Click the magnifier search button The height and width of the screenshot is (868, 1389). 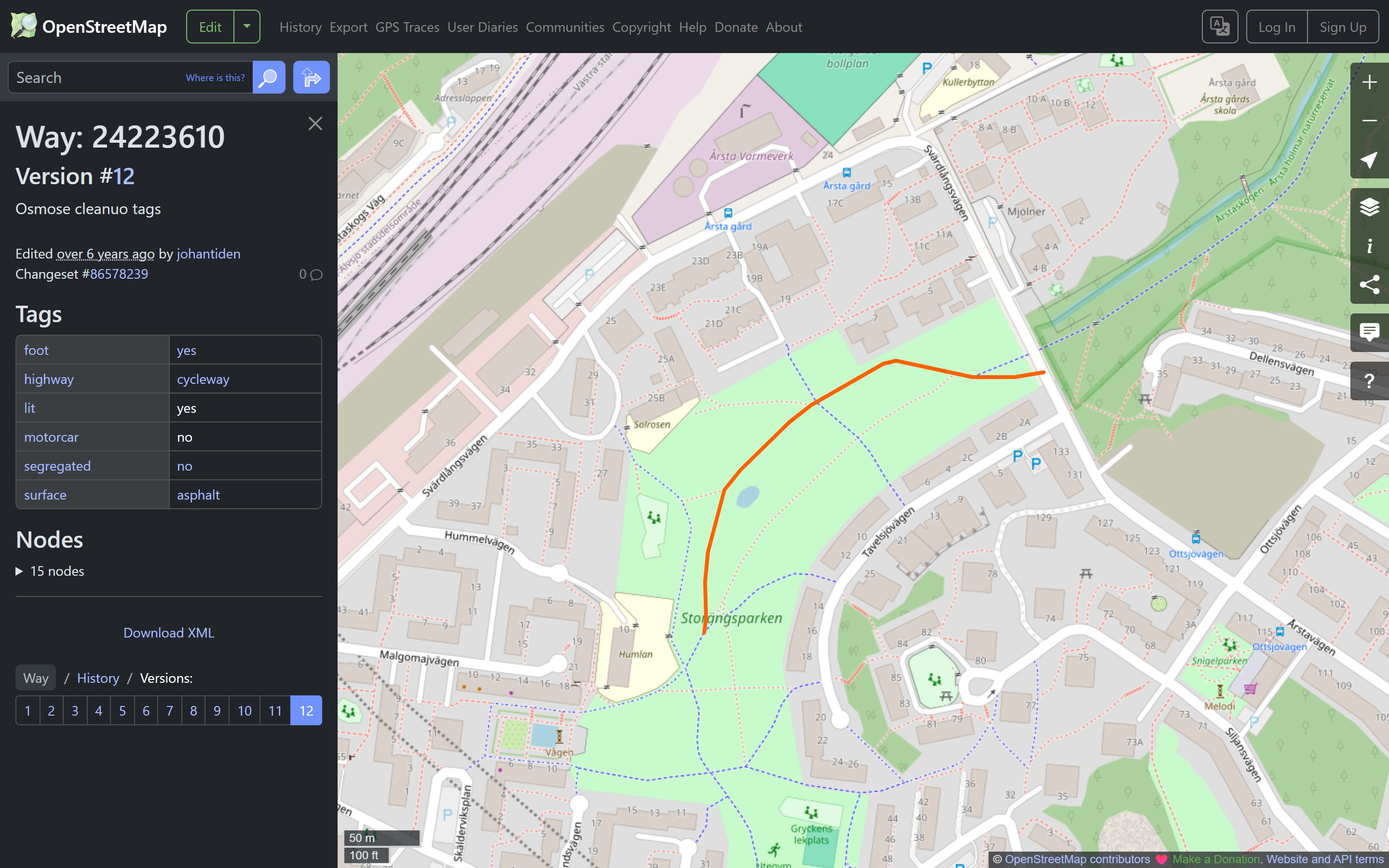click(269, 78)
